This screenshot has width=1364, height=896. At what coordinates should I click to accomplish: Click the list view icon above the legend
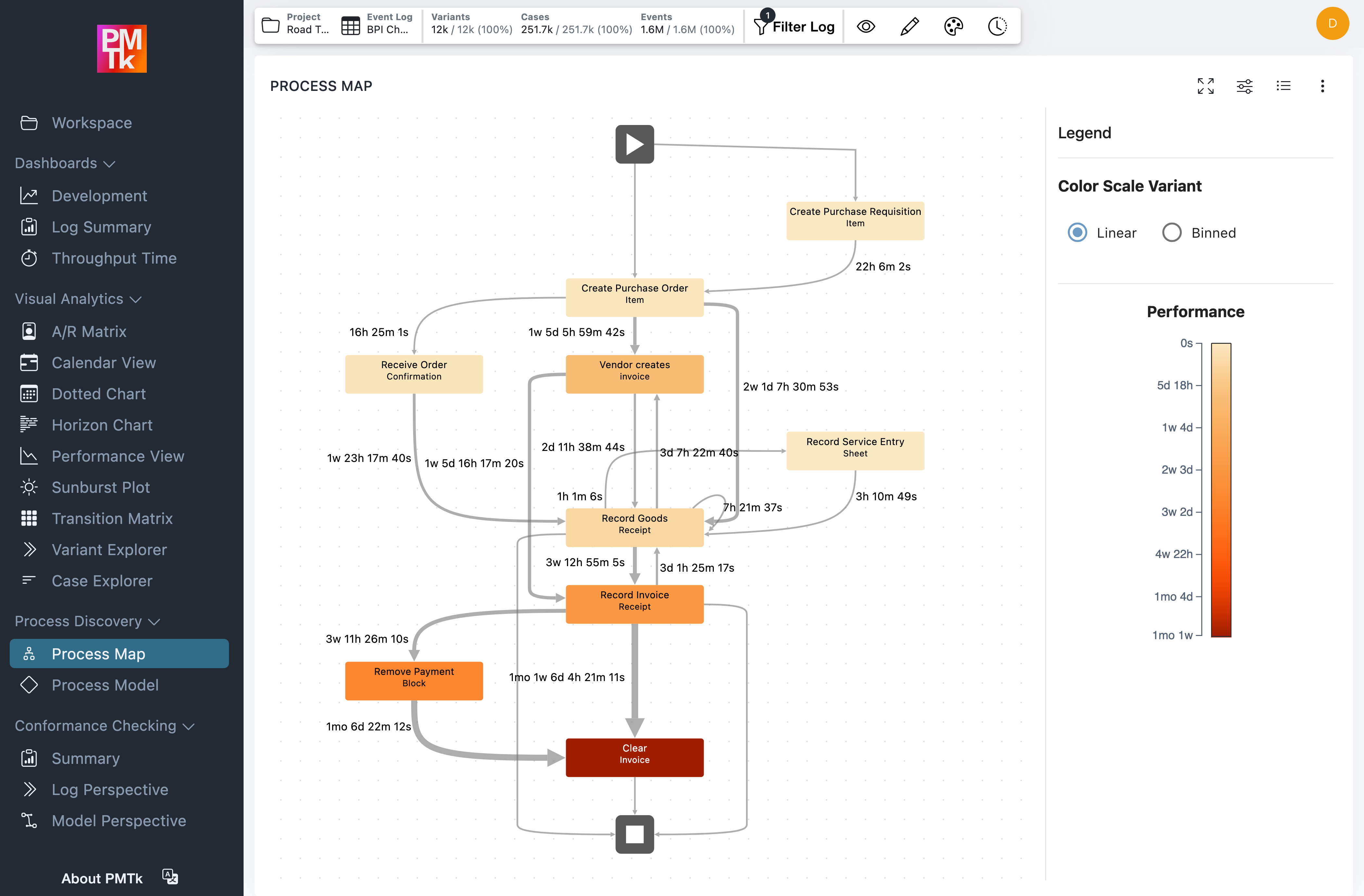click(x=1284, y=86)
